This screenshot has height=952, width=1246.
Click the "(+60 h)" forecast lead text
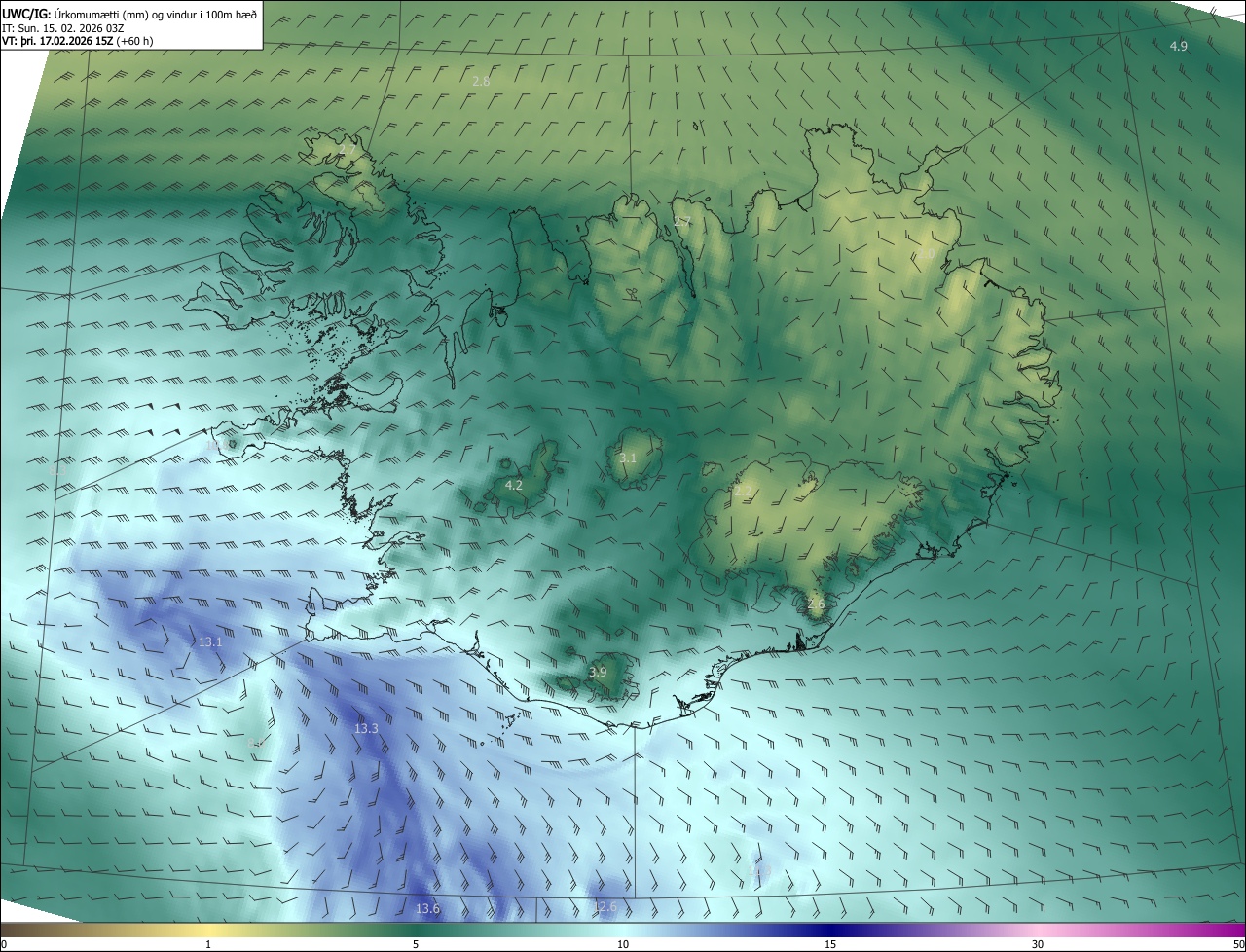(x=133, y=41)
